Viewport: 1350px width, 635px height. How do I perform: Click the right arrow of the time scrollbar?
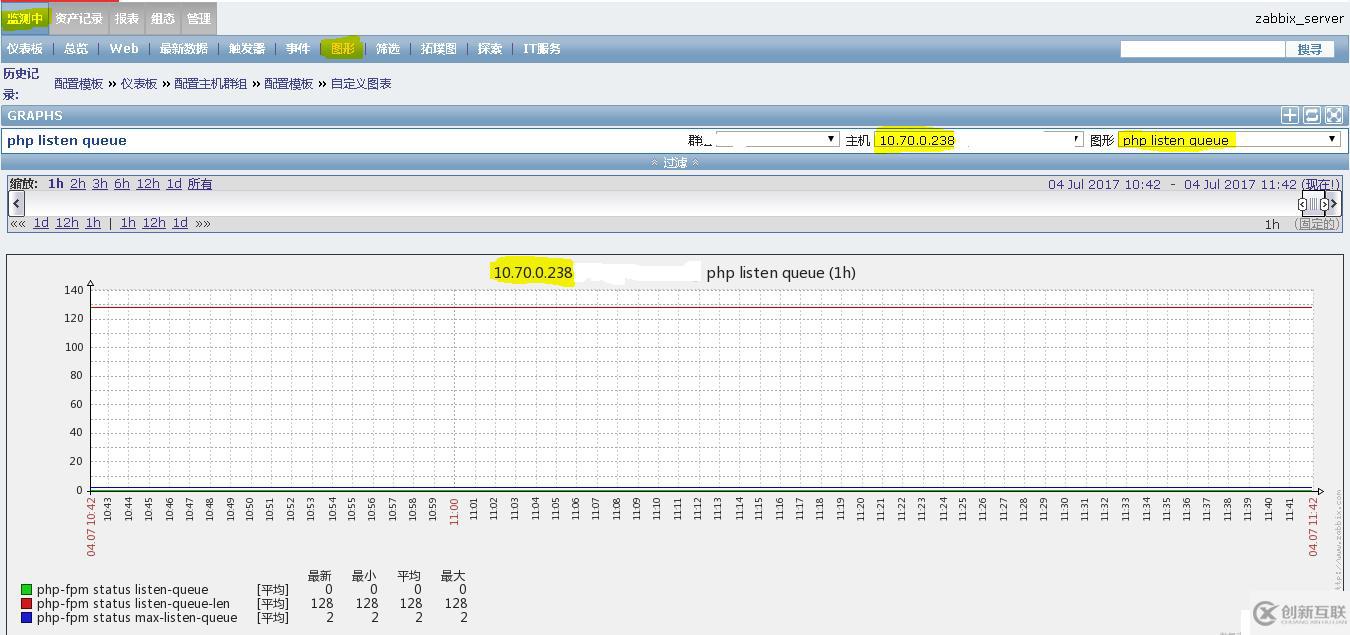pyautogui.click(x=1334, y=203)
